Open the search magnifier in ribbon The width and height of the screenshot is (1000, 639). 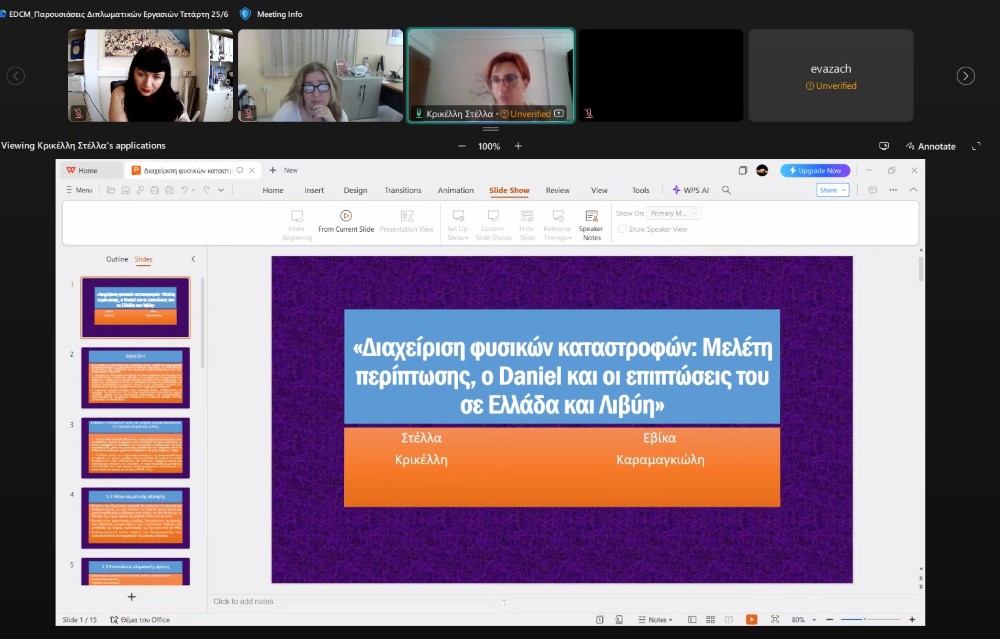(727, 190)
